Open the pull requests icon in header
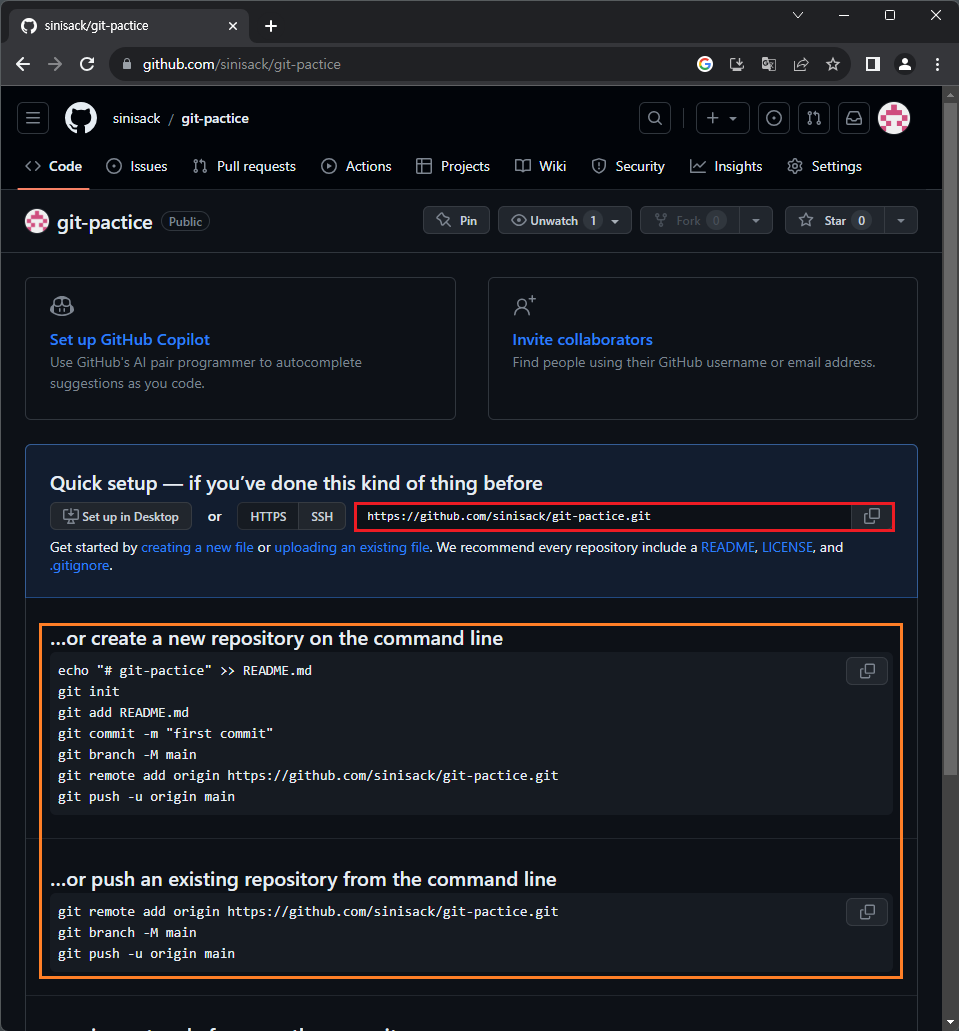The image size is (959, 1031). [814, 118]
